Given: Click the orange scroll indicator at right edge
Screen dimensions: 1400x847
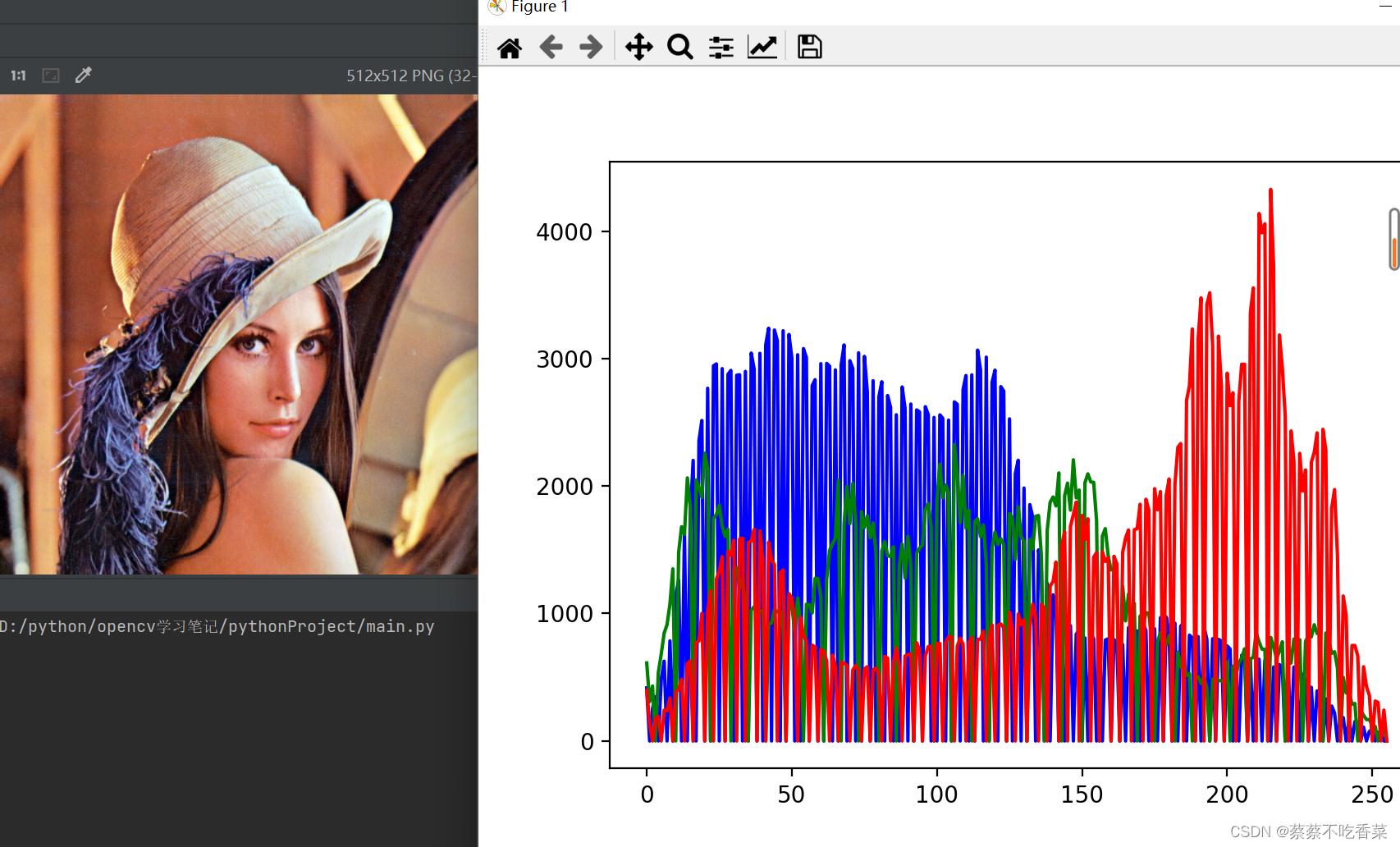Looking at the screenshot, I should [1393, 240].
